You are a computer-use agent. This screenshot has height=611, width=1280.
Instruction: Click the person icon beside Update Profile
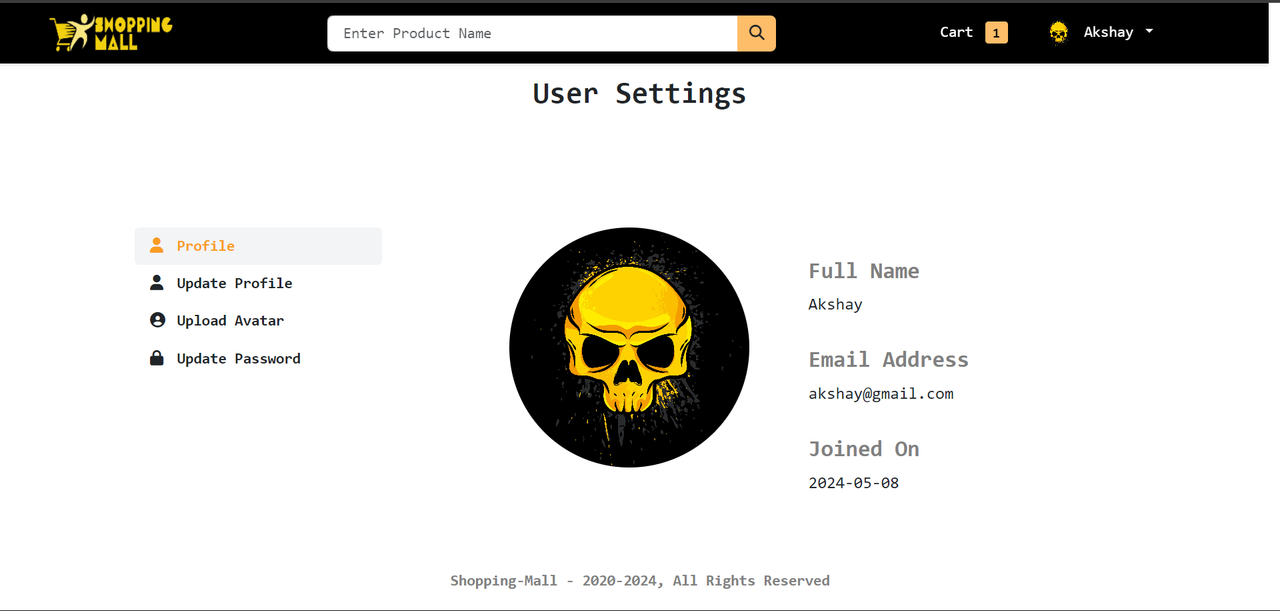pyautogui.click(x=157, y=283)
